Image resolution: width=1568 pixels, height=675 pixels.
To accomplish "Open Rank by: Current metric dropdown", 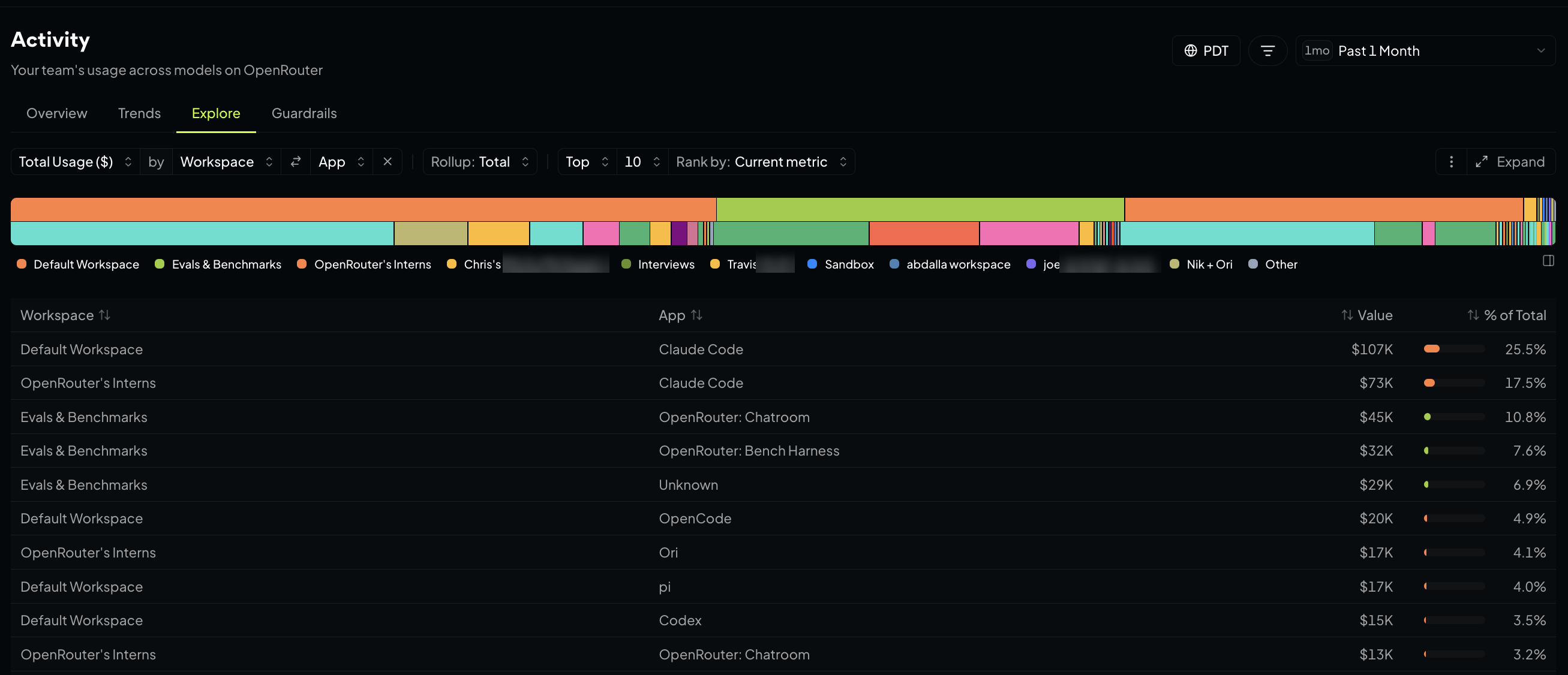I will coord(761,162).
